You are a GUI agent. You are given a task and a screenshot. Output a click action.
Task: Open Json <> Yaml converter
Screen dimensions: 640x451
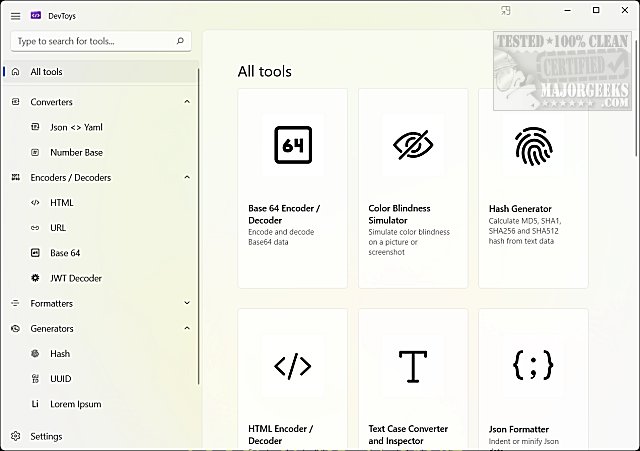76,127
